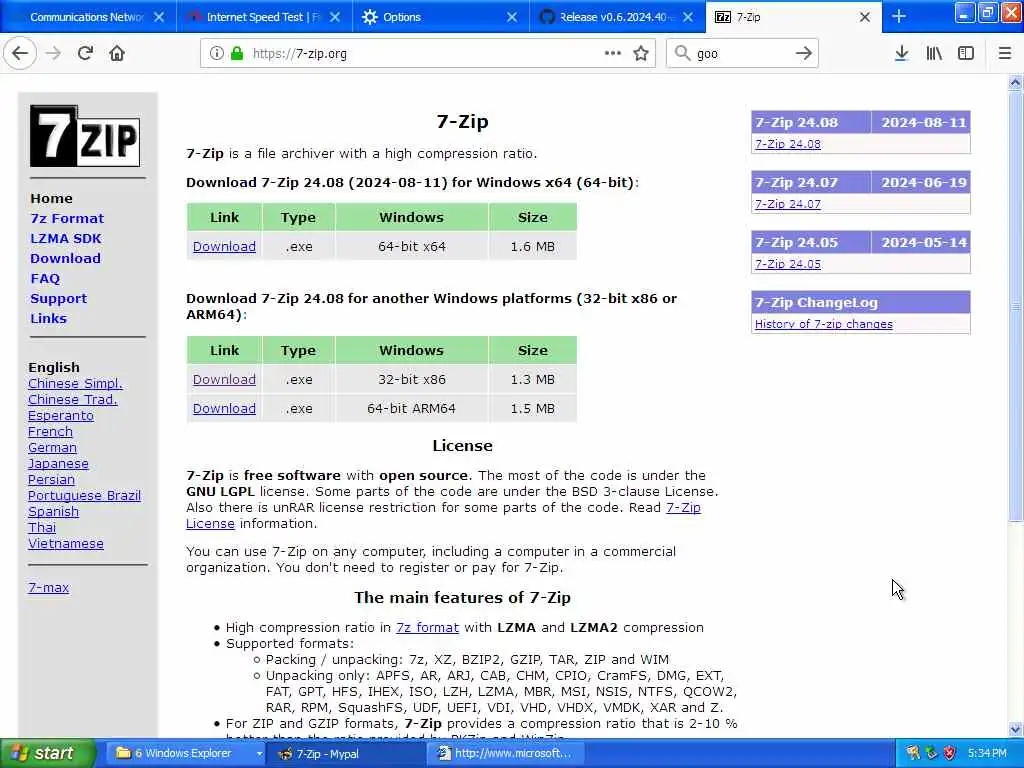Open Download page in sidebar
Viewport: 1024px width, 768px height.
[65, 259]
